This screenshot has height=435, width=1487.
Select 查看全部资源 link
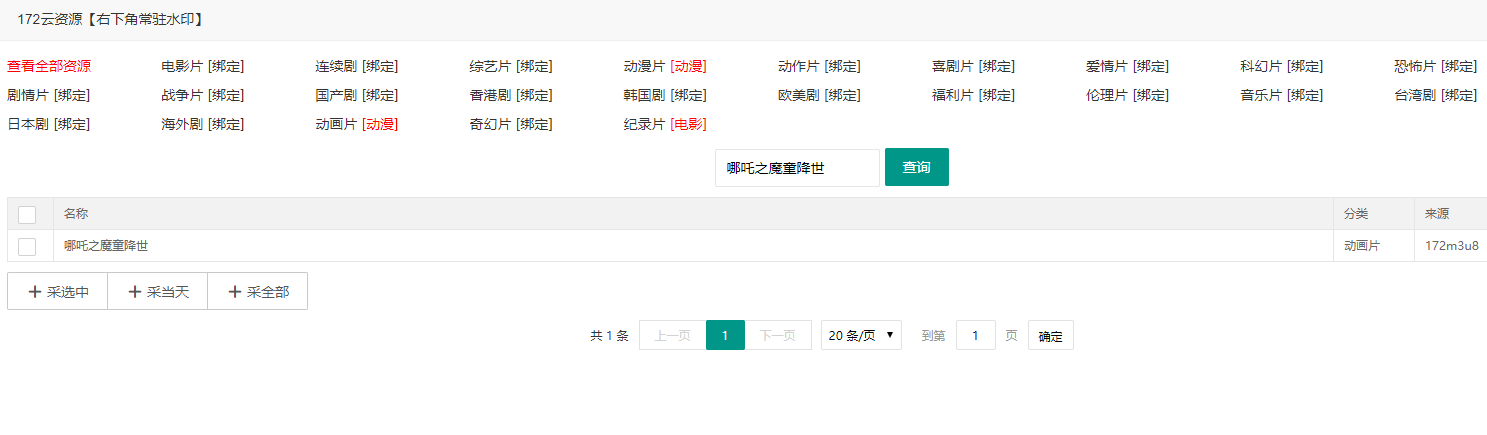click(x=49, y=67)
